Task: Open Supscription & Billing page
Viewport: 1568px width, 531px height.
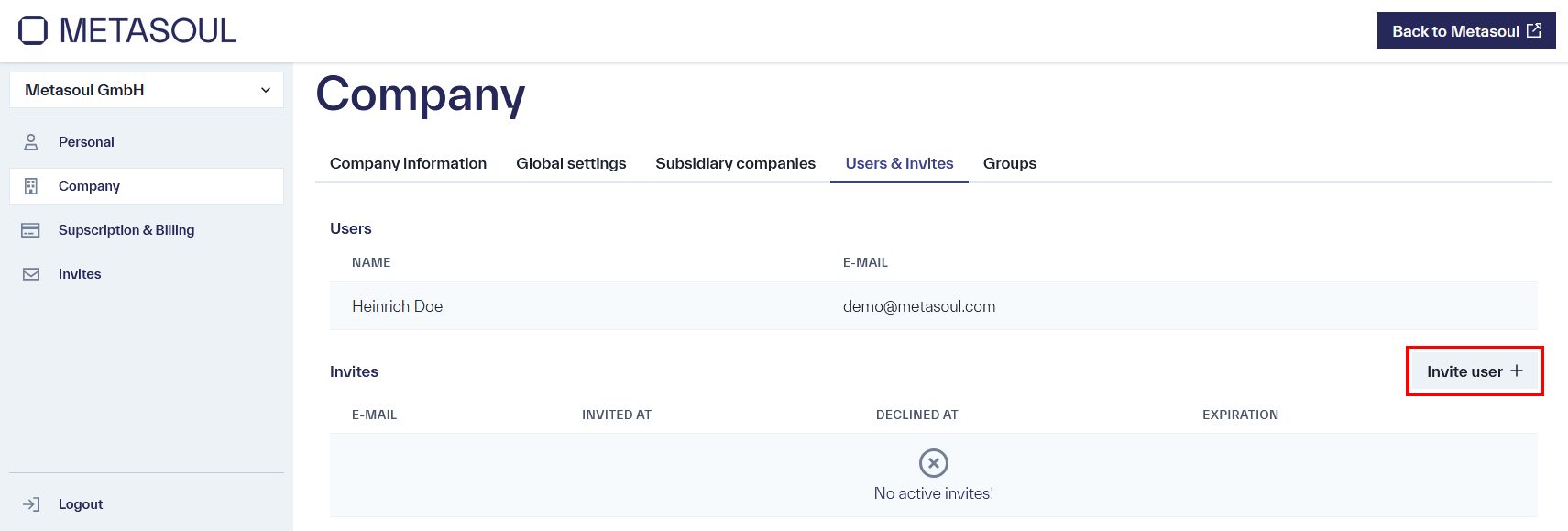Action: (147, 230)
